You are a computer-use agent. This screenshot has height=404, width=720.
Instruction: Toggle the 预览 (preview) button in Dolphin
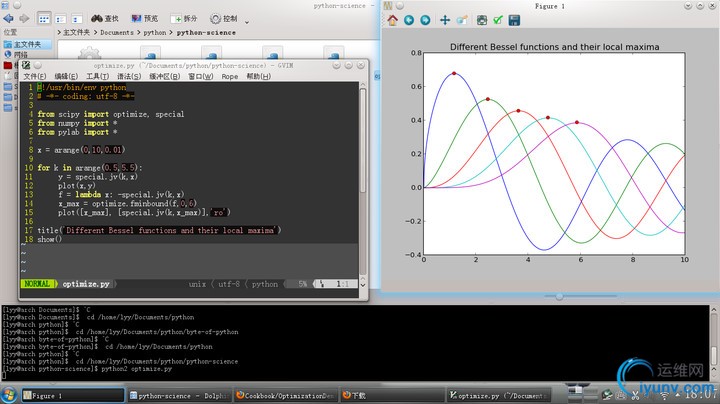[x=145, y=18]
